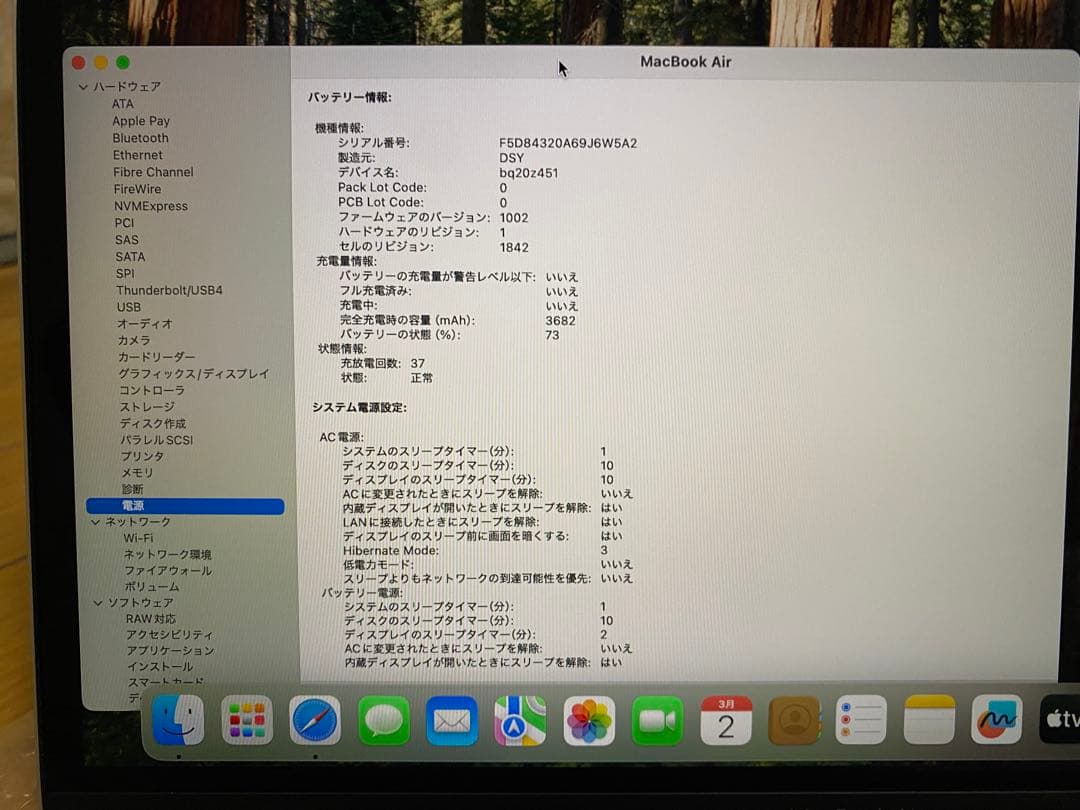Click the firmware version value 1002
Viewport: 1080px width, 810px height.
point(514,218)
